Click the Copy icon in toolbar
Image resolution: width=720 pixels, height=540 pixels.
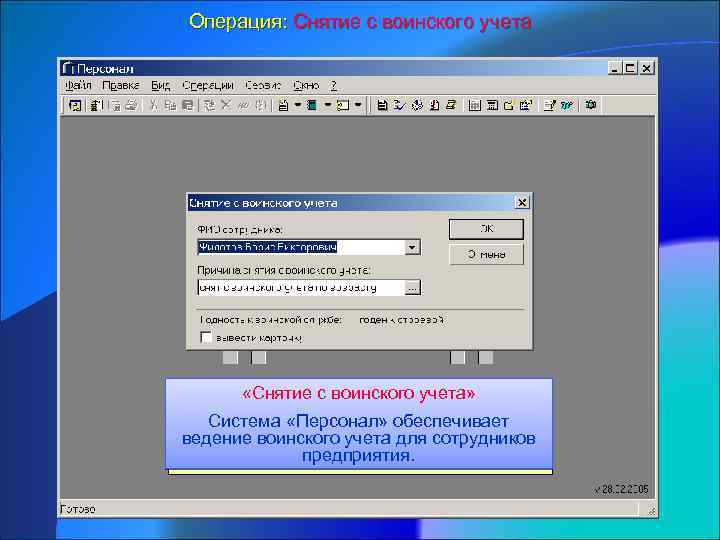pyautogui.click(x=170, y=105)
